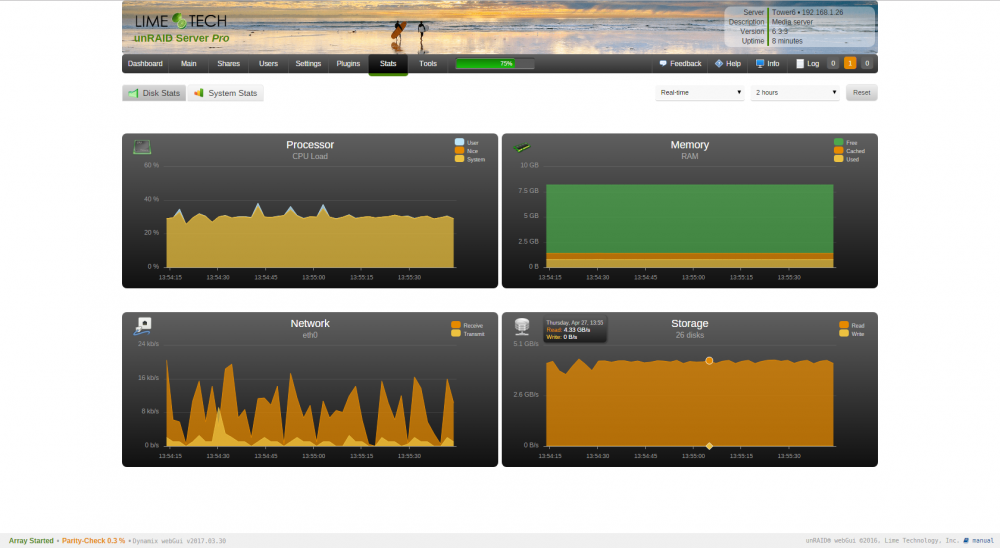Image resolution: width=1000 pixels, height=548 pixels.
Task: Click the eth0 subtitle
Action: (310, 335)
